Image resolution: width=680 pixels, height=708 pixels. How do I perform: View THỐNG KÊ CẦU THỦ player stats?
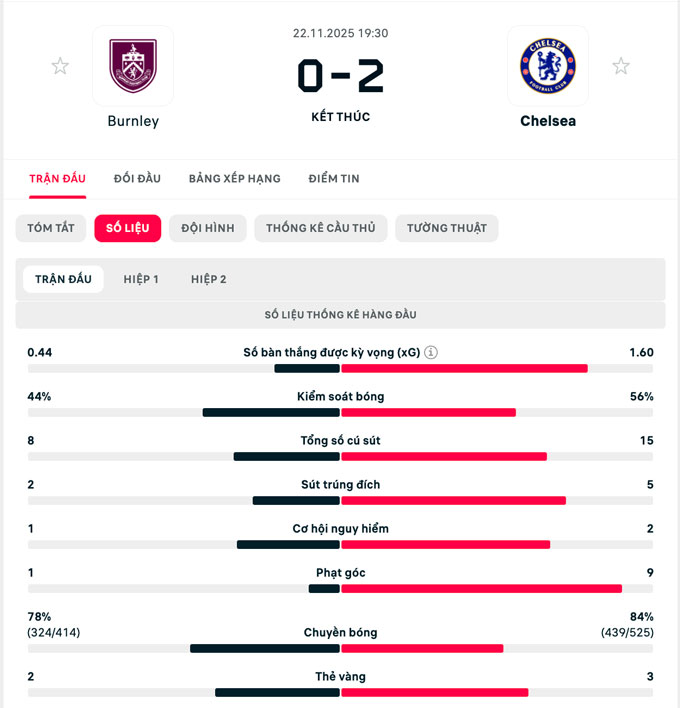point(320,228)
